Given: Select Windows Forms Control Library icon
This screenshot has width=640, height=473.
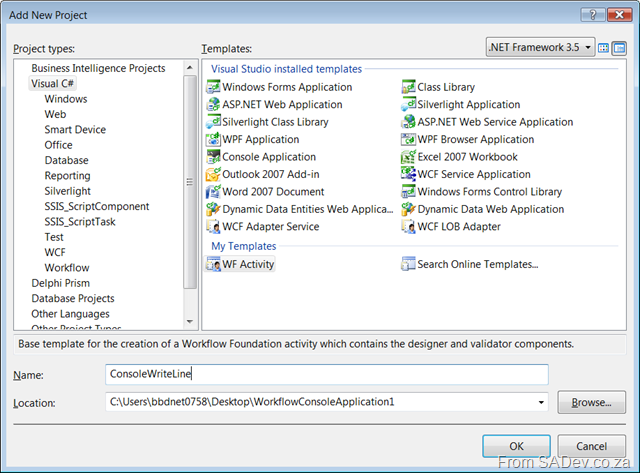Looking at the screenshot, I should pyautogui.click(x=408, y=192).
